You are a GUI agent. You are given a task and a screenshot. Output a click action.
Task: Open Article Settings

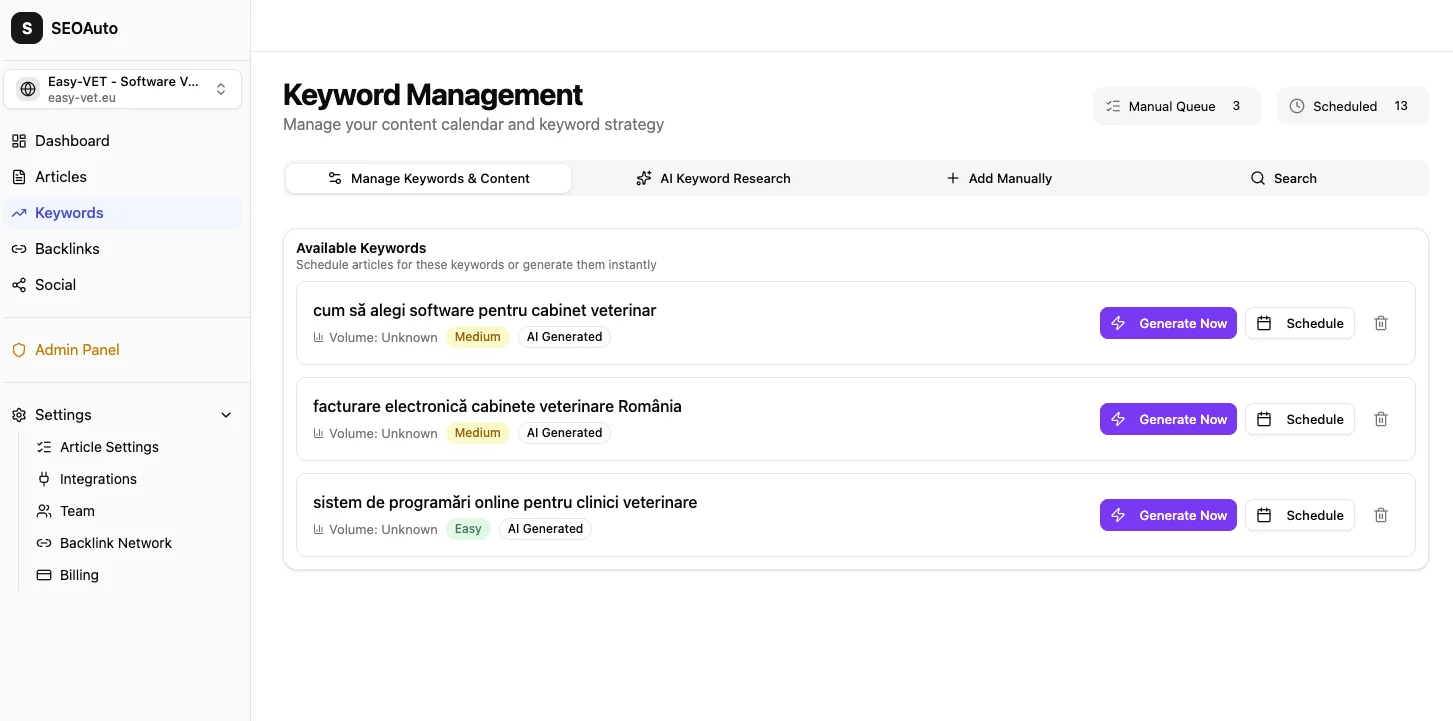click(109, 446)
